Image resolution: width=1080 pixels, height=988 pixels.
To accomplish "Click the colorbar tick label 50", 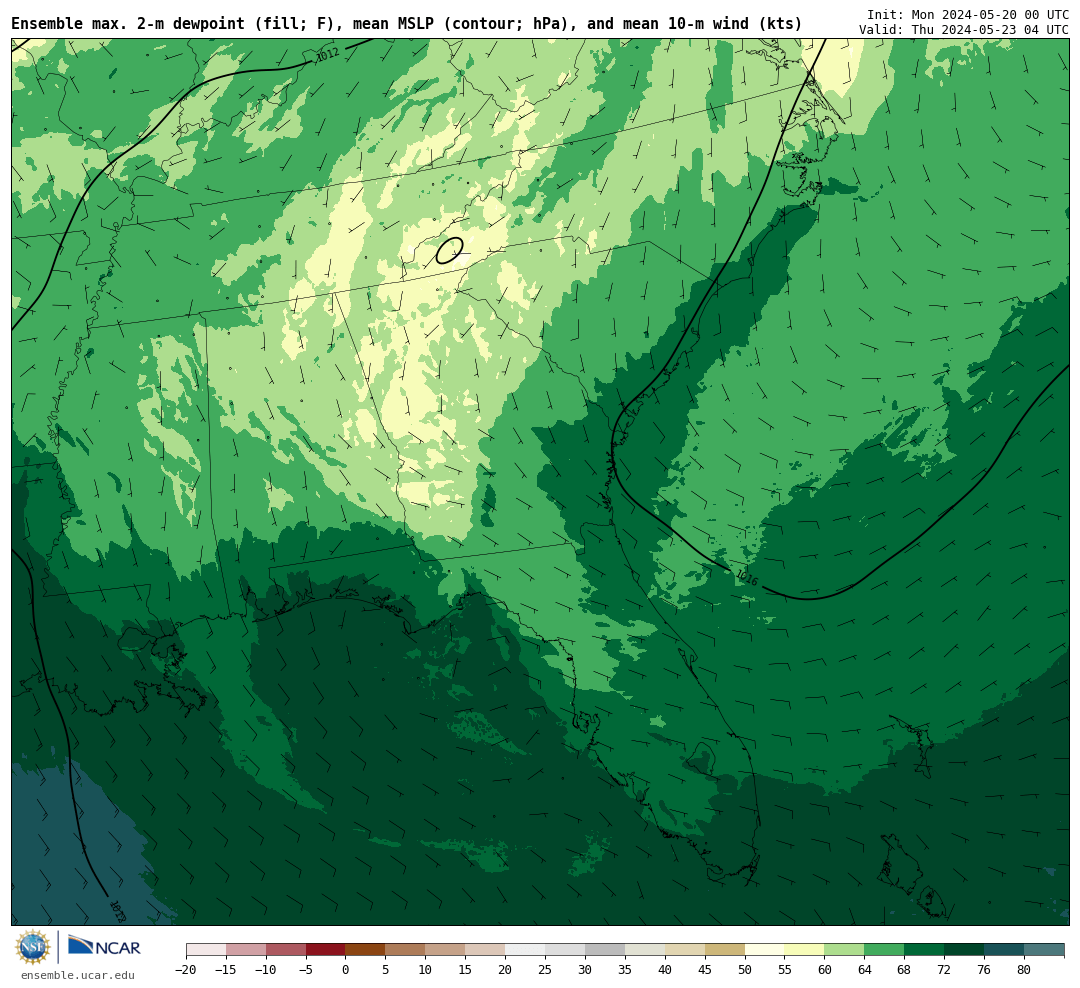I will point(745,969).
